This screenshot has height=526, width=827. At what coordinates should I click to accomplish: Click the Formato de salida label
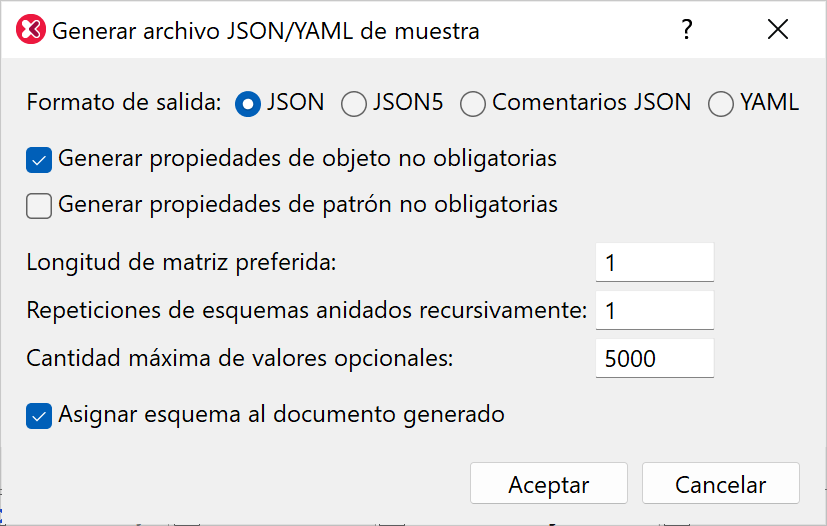(123, 103)
